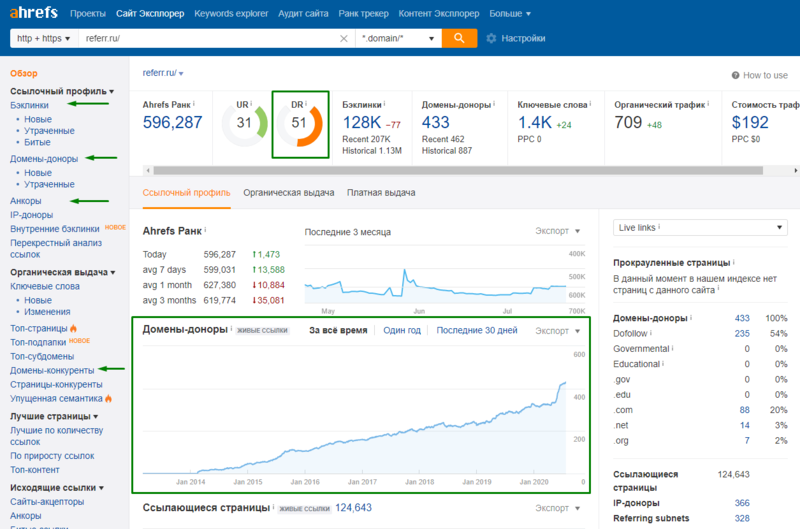This screenshot has height=529, width=800.
Task: Open Проекты in the top navigation
Action: (x=88, y=13)
